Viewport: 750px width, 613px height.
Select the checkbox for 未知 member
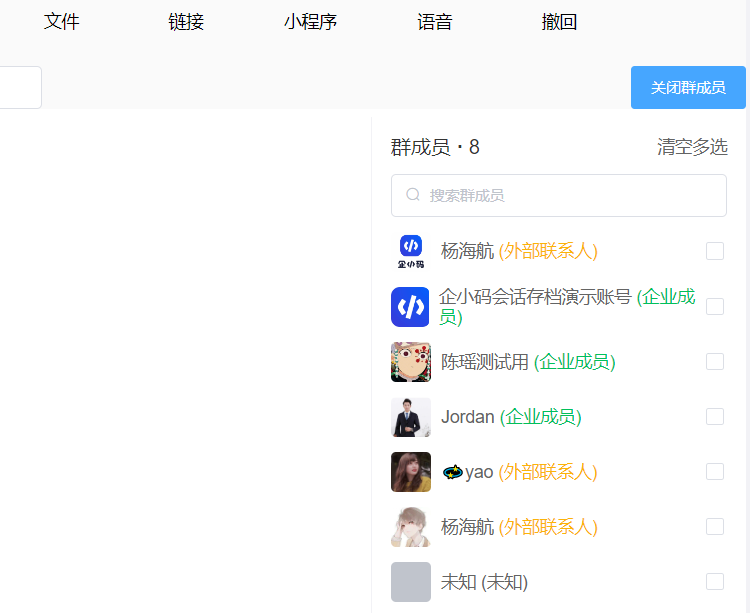[715, 581]
